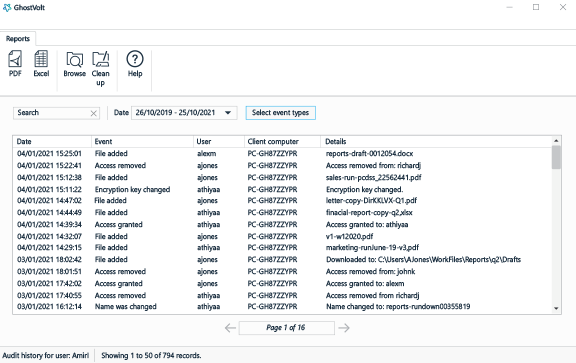This screenshot has height=363, width=576.
Task: Click the scrollbar down arrow
Action: point(556,309)
